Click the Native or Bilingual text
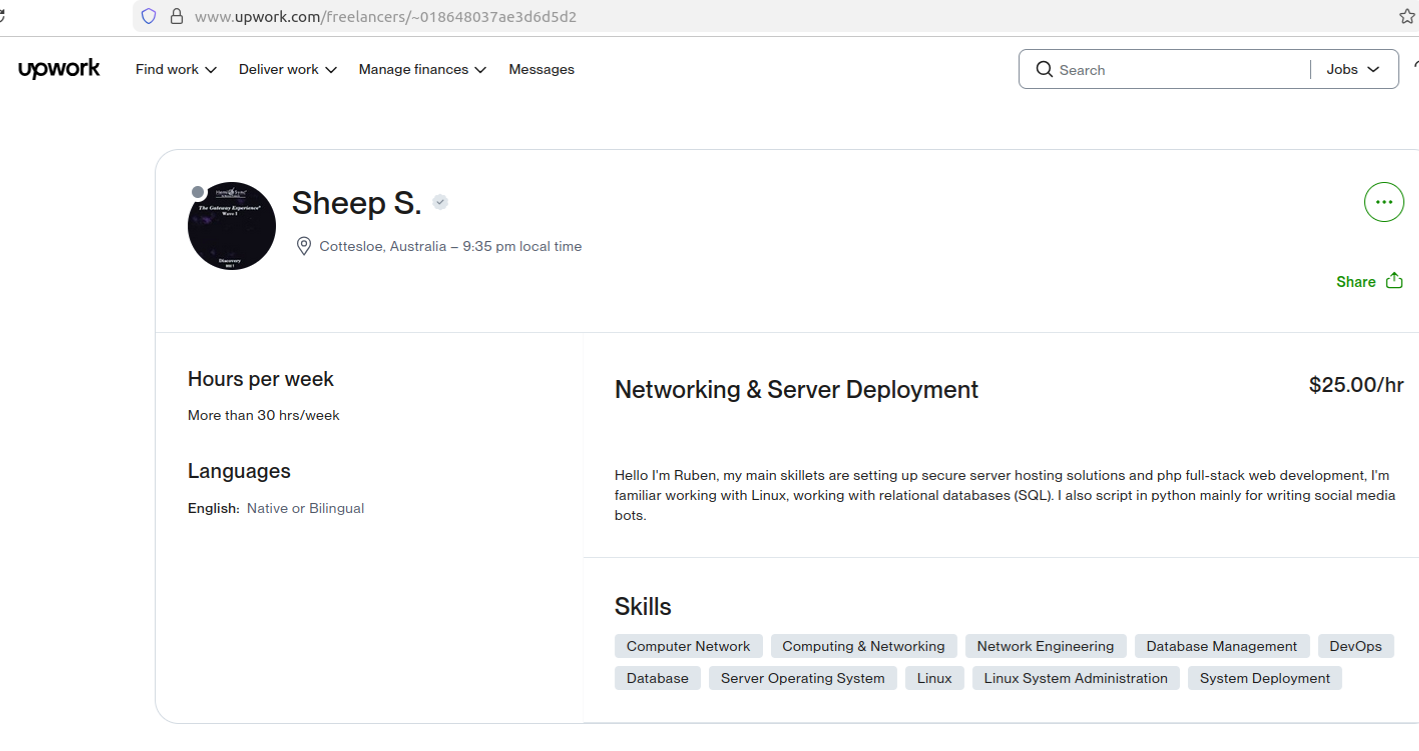Screen dimensions: 1419x751 pos(306,508)
